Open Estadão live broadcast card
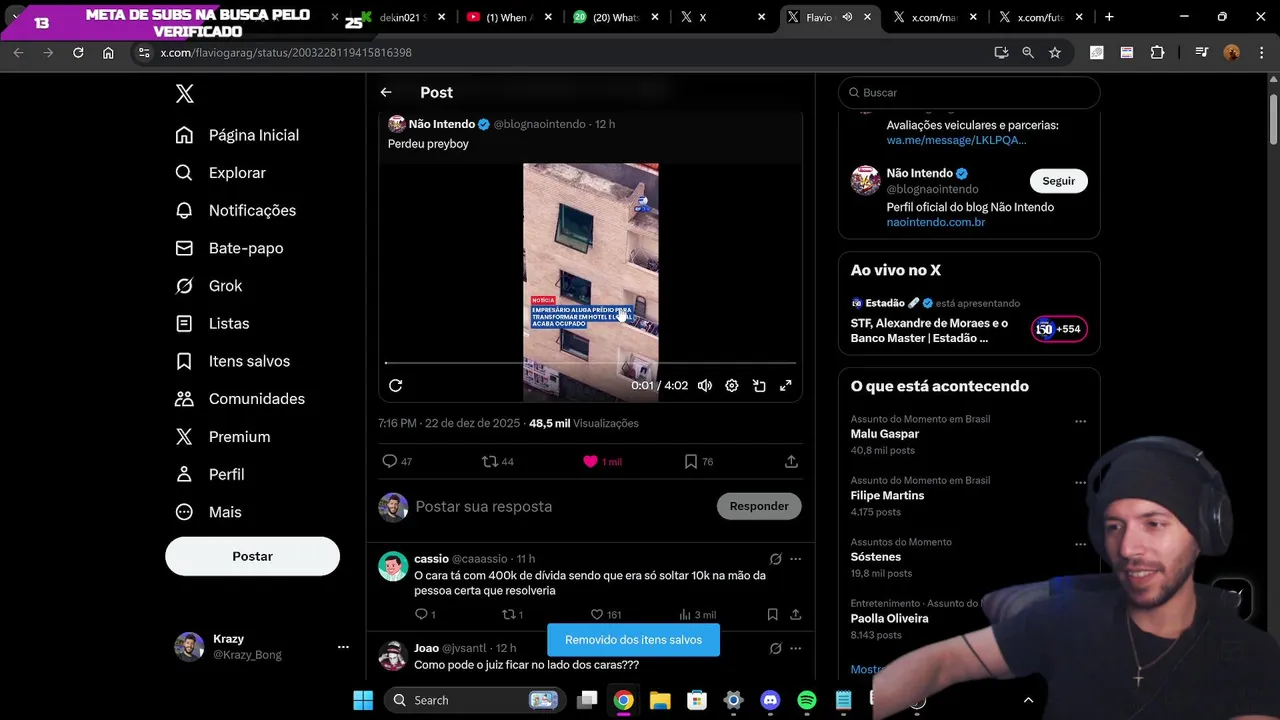 (x=969, y=319)
